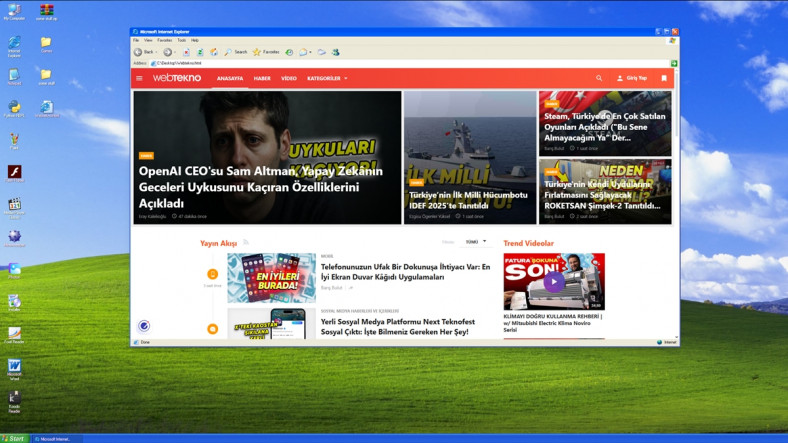788x443 pixels.
Task: Click the RSS icon beside Yayın Akışı
Action: click(x=246, y=243)
